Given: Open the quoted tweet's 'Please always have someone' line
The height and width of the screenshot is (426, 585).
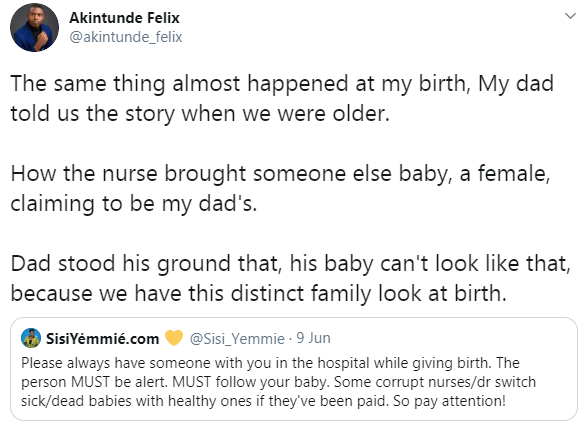Looking at the screenshot, I should (270, 363).
